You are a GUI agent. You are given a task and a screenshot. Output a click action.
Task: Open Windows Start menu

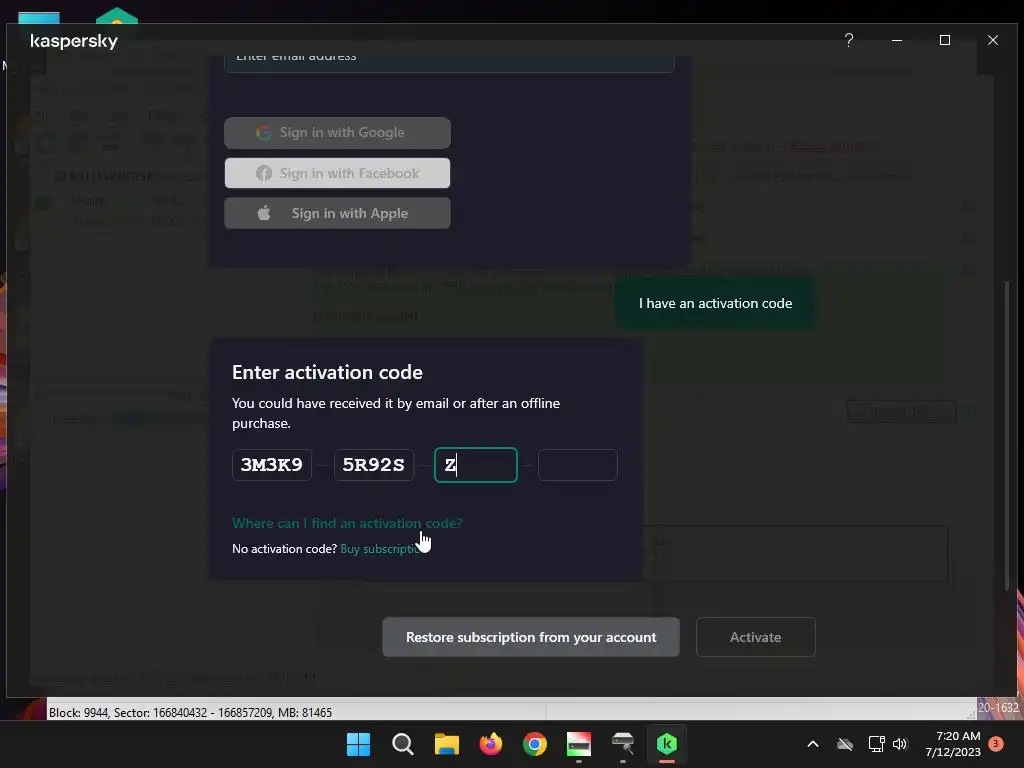[358, 744]
